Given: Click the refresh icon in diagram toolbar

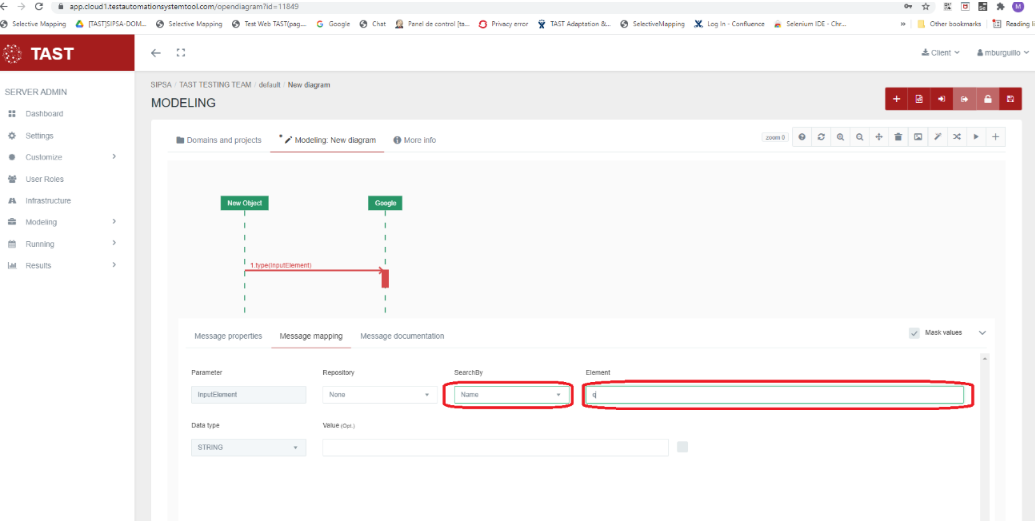Looking at the screenshot, I should [x=821, y=137].
